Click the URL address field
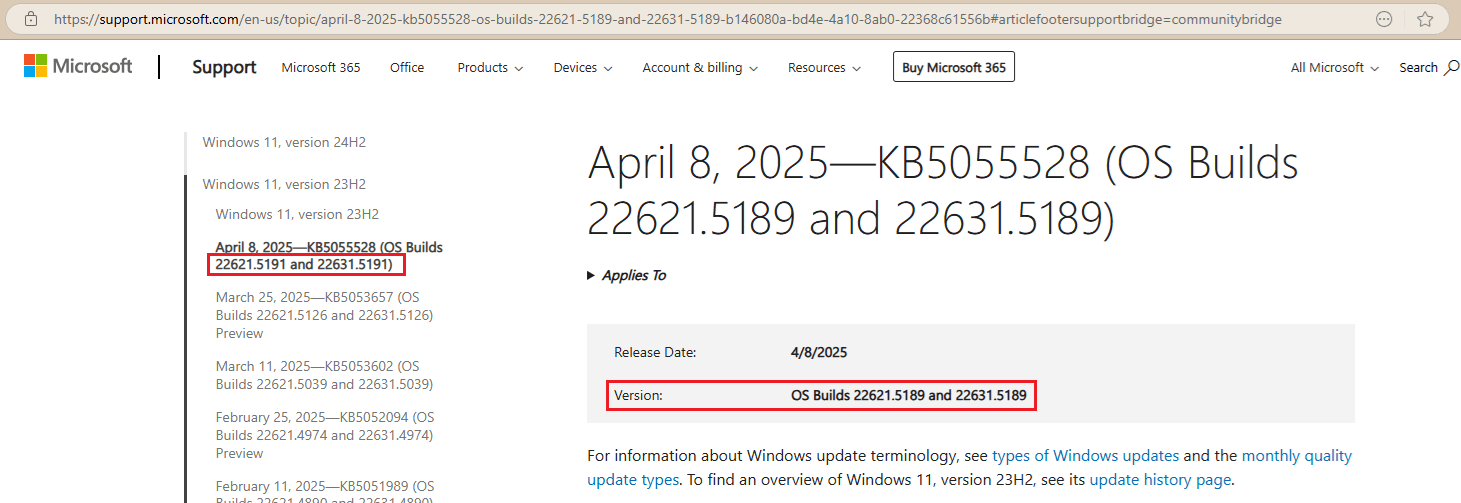Viewport: 1461px width, 503px height. (x=668, y=19)
